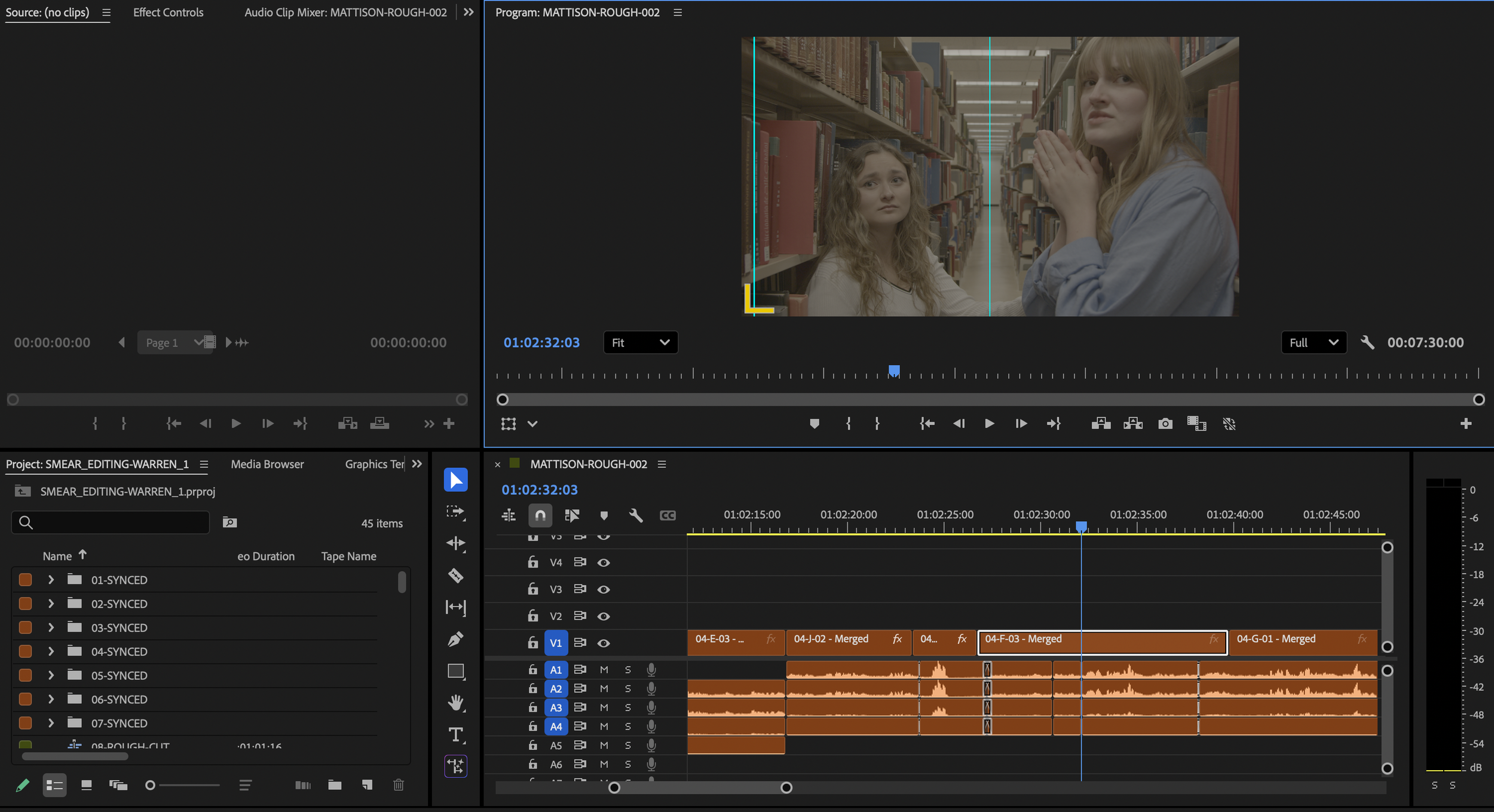
Task: Hide the V1 track with the eye icon
Action: 604,643
